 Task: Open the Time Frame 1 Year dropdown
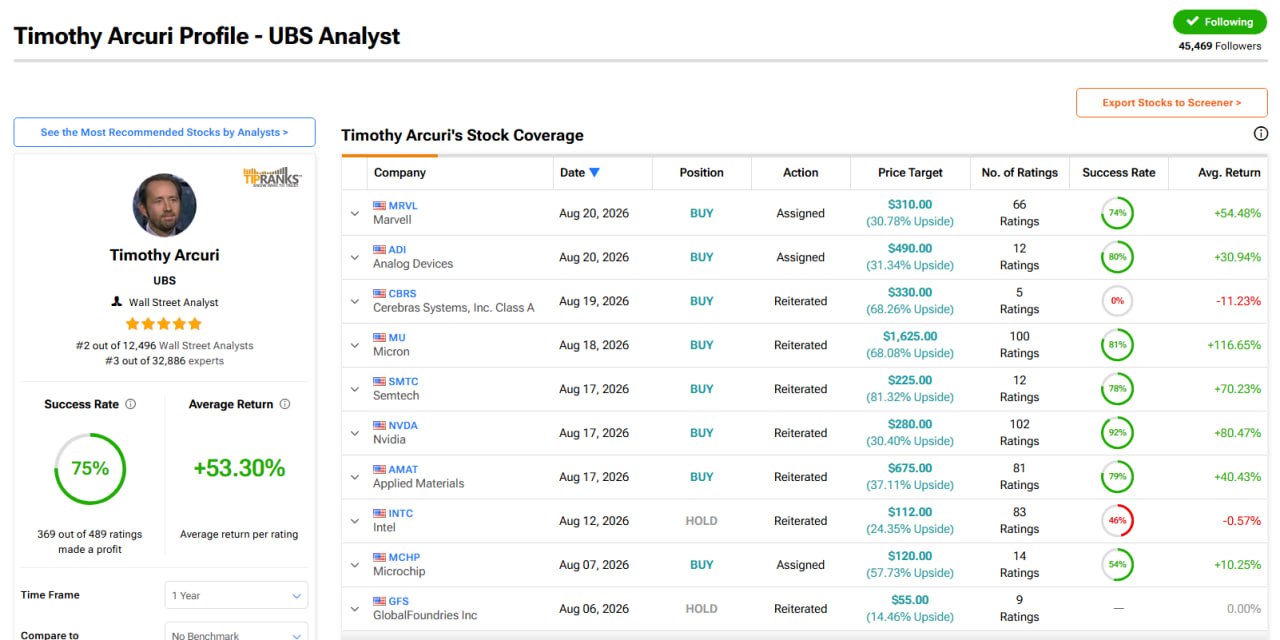236,595
